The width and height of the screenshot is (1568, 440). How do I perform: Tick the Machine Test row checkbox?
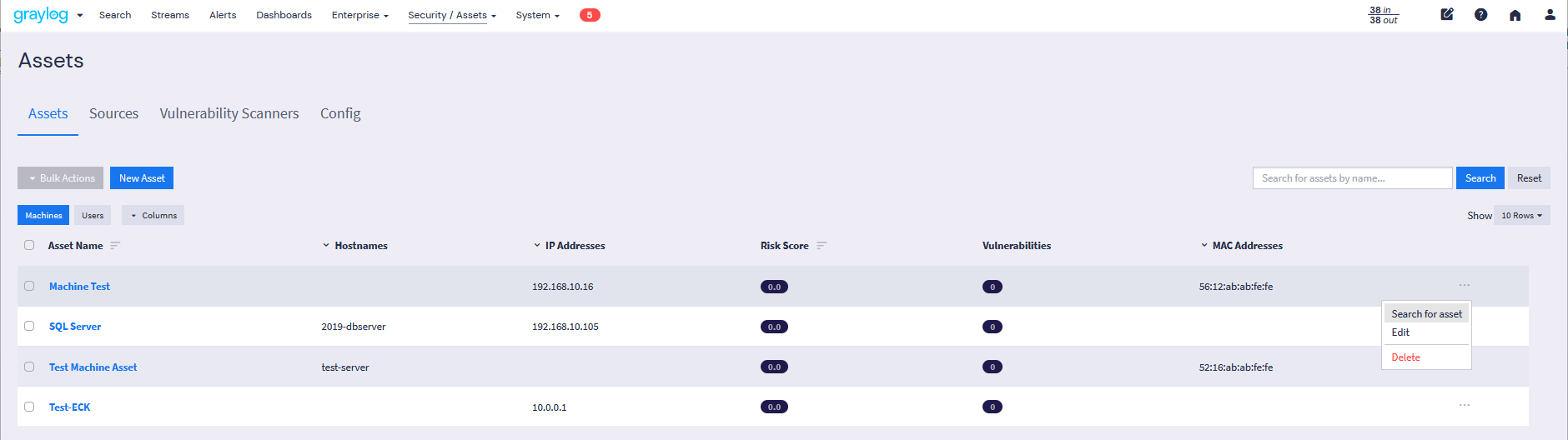(29, 286)
